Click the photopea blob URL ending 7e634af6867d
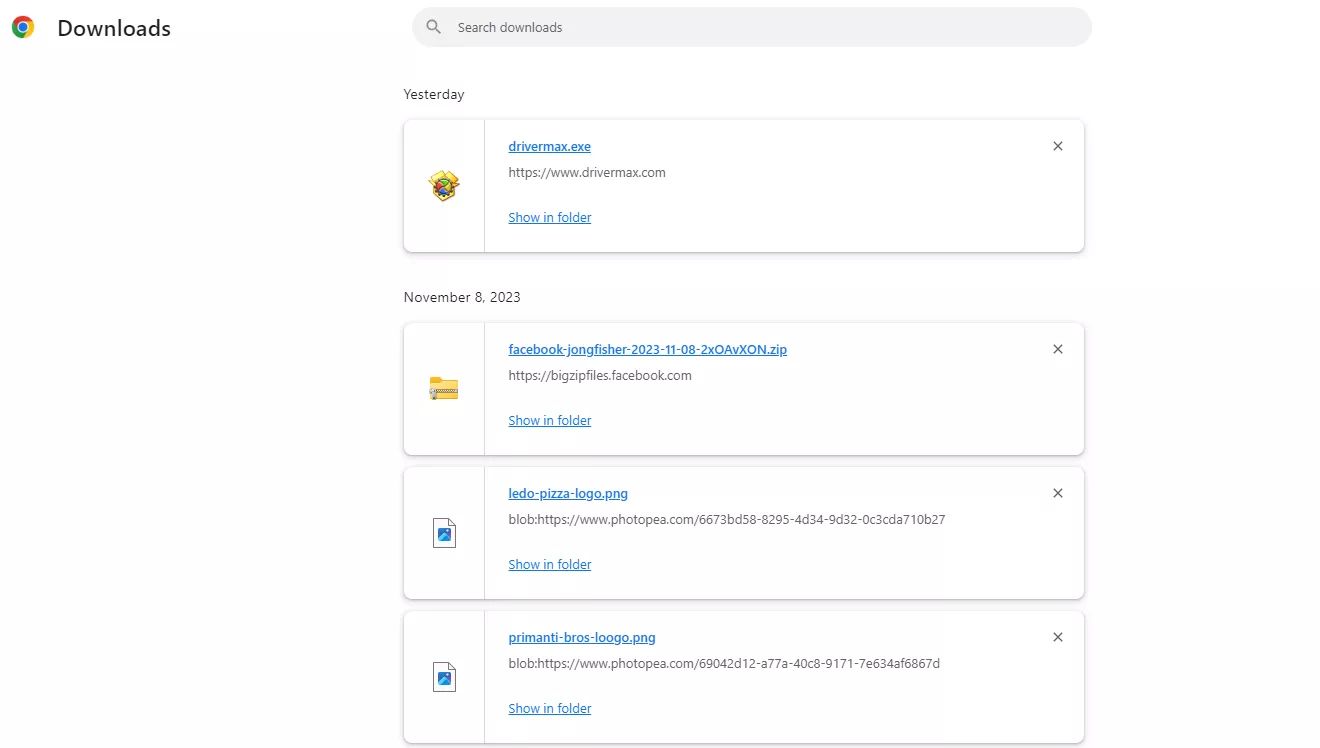 point(724,663)
